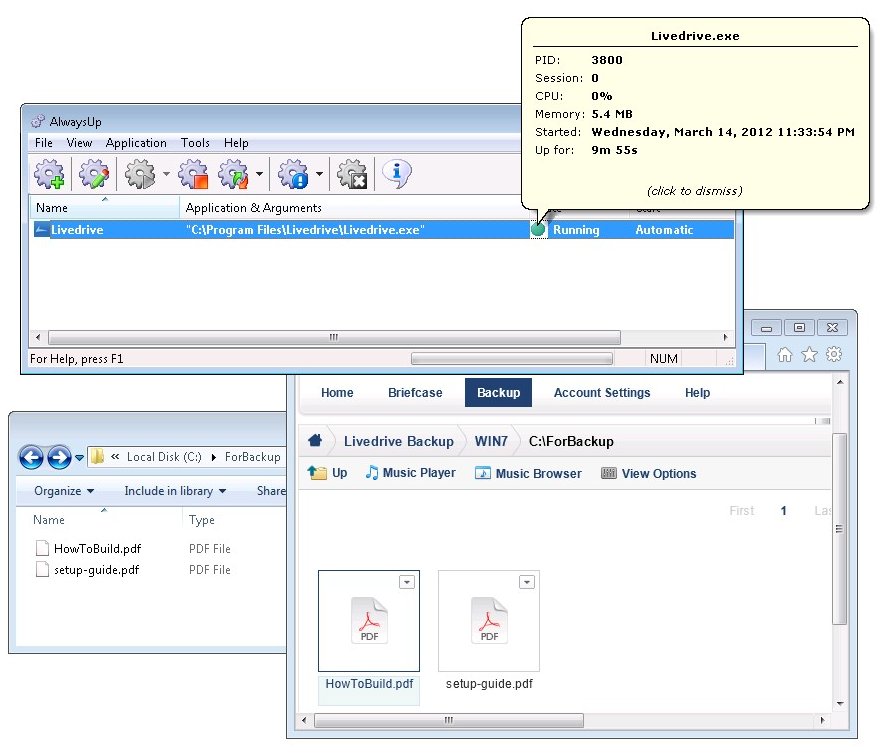881x753 pixels.
Task: Click the file icon beside HowToBuild.pdf in Explorer
Action: pos(42,548)
